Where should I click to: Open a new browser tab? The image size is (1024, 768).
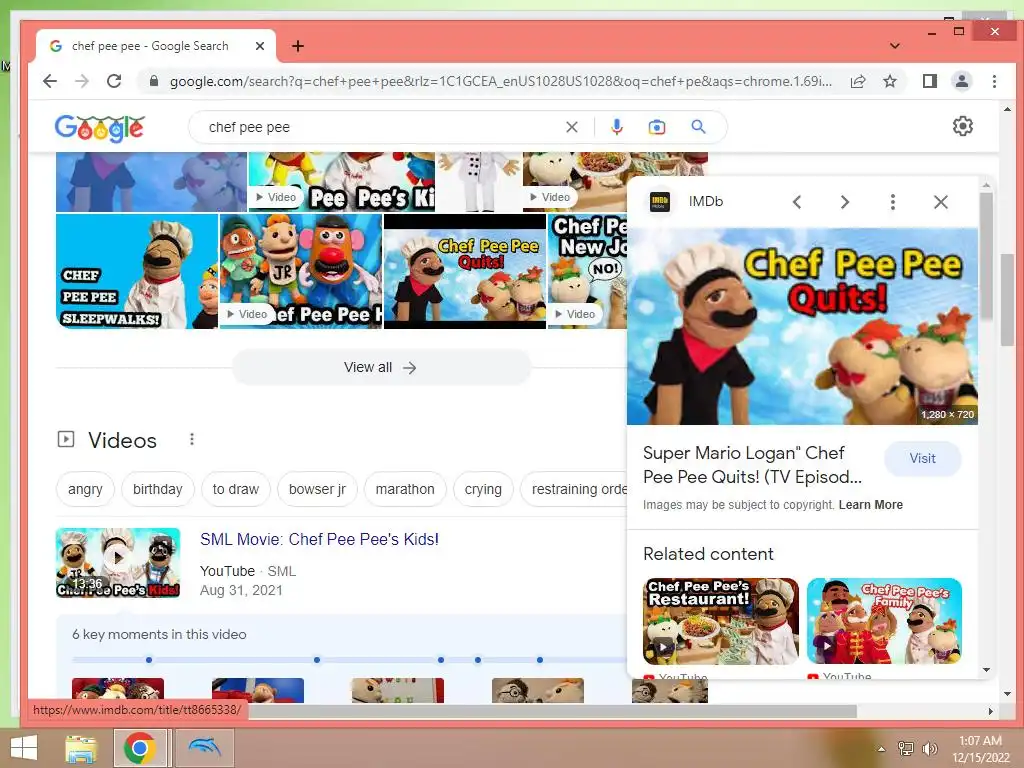[298, 46]
